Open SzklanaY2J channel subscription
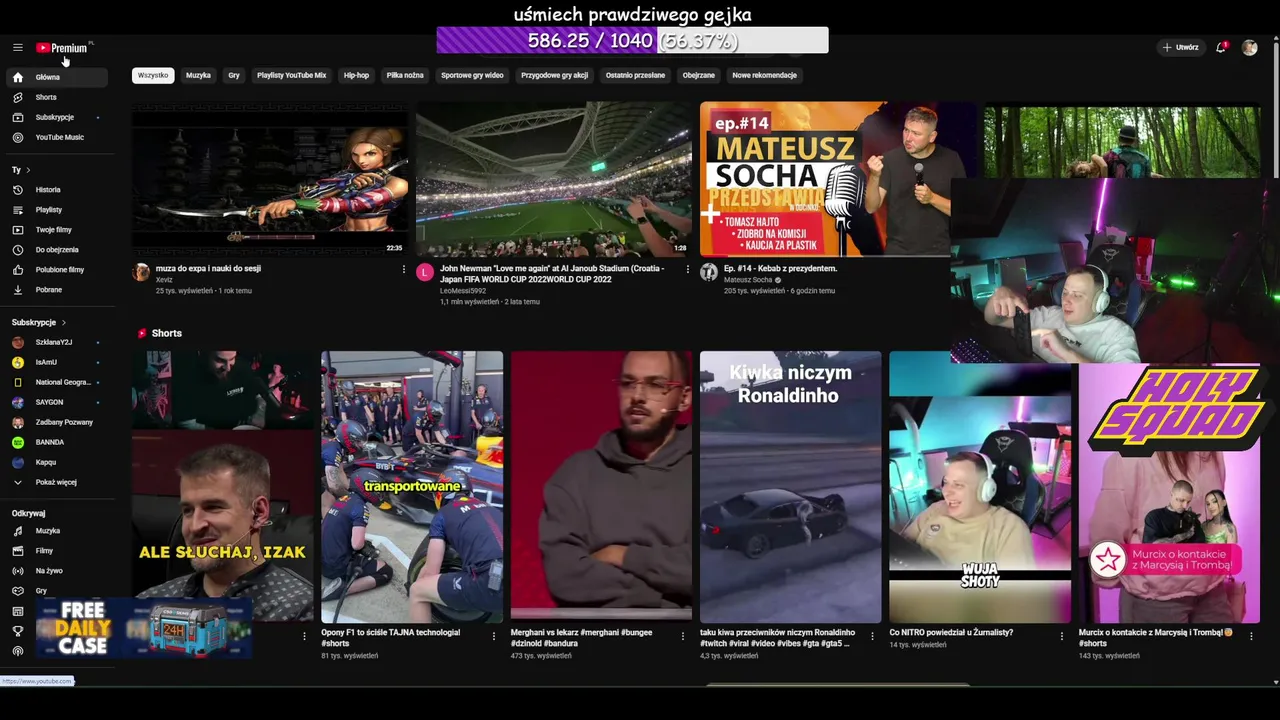This screenshot has height=720, width=1280. click(x=57, y=342)
